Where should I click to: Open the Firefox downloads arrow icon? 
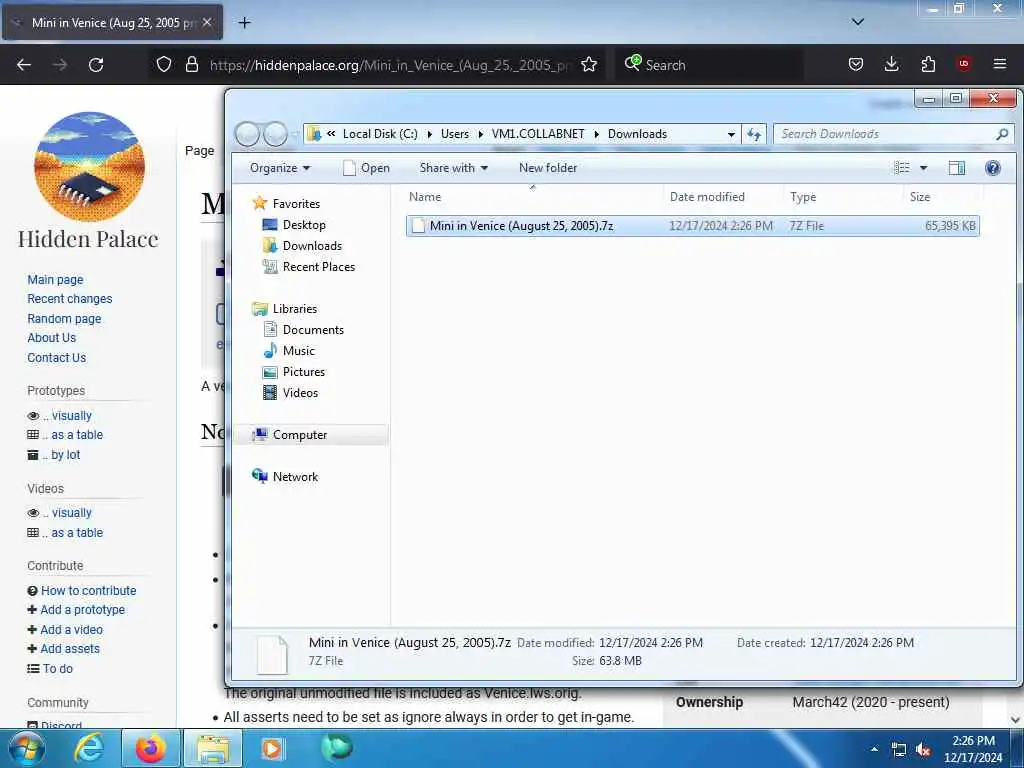tap(891, 64)
